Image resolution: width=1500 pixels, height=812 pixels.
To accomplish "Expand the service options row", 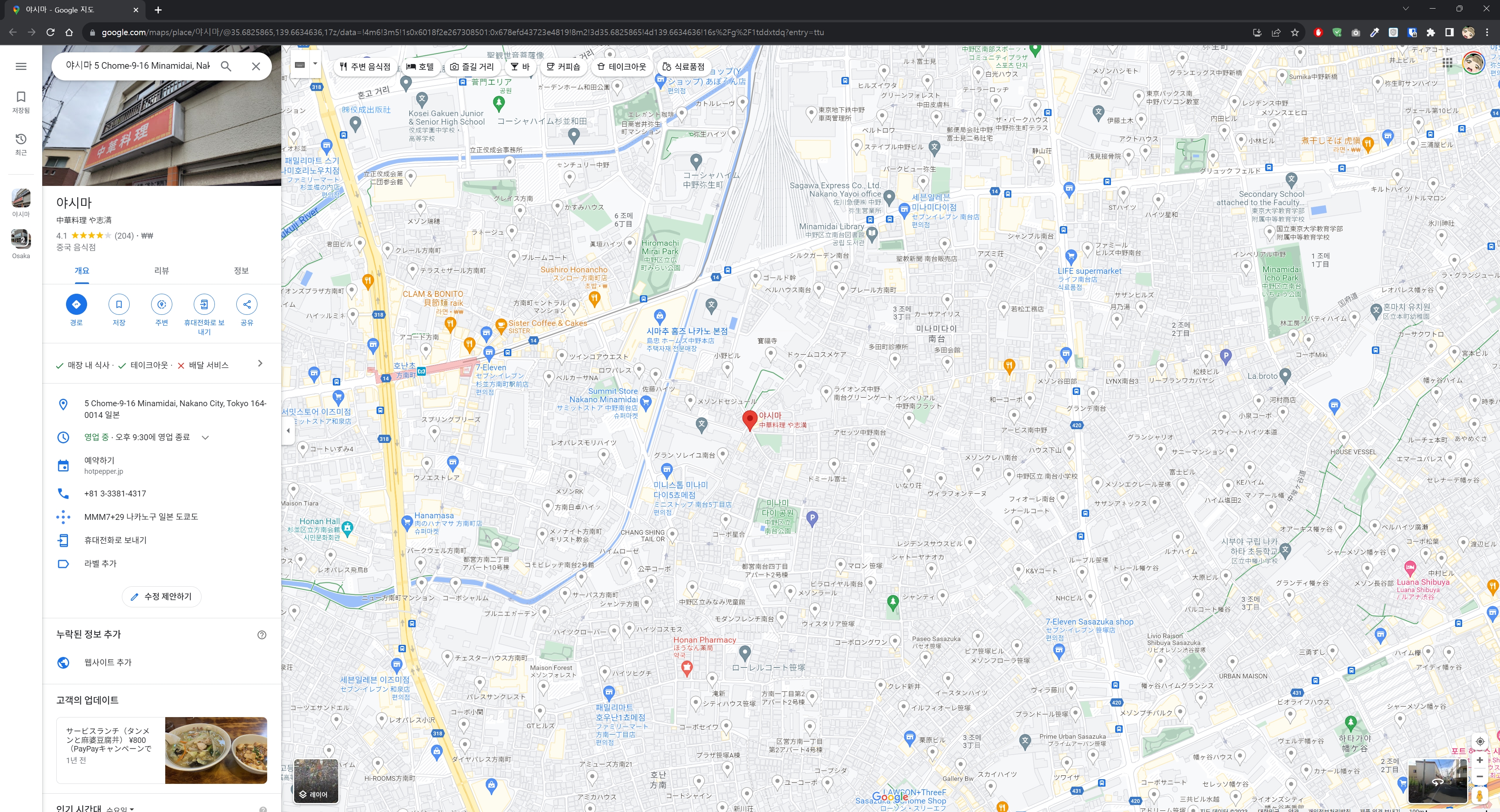I will point(260,364).
